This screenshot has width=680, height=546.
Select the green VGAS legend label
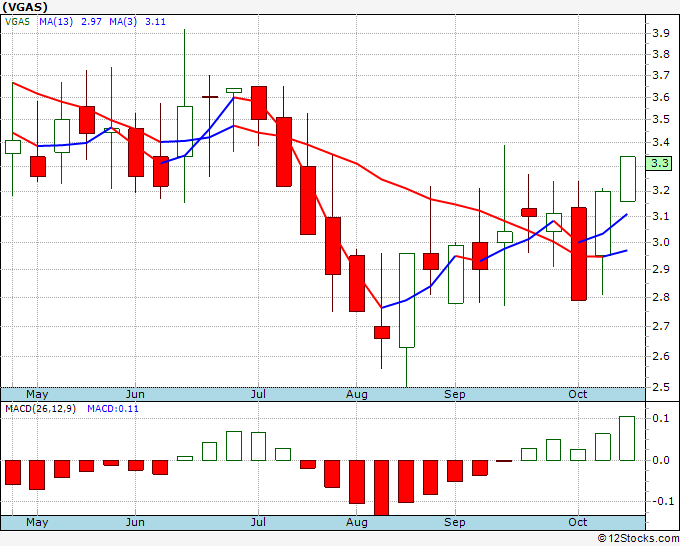point(17,22)
